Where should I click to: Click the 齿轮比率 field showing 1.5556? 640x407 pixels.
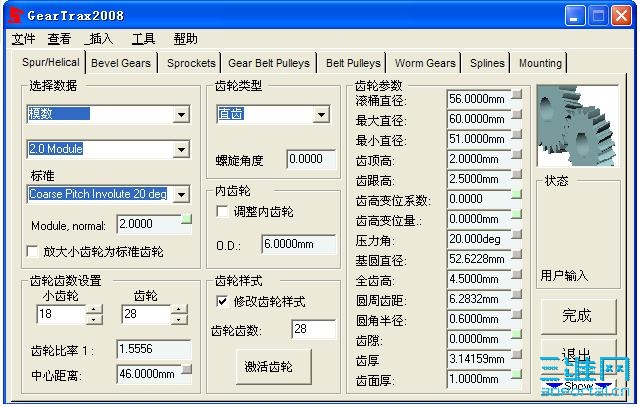pyautogui.click(x=153, y=349)
